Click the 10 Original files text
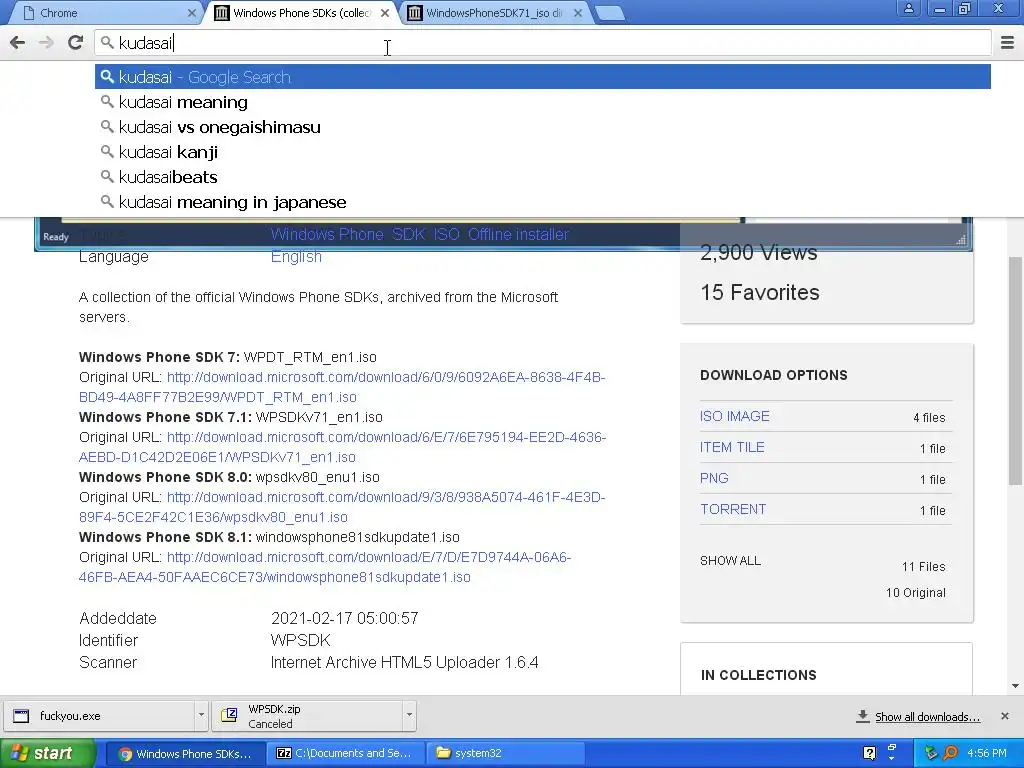Viewport: 1024px width, 768px height. pyautogui.click(x=916, y=593)
